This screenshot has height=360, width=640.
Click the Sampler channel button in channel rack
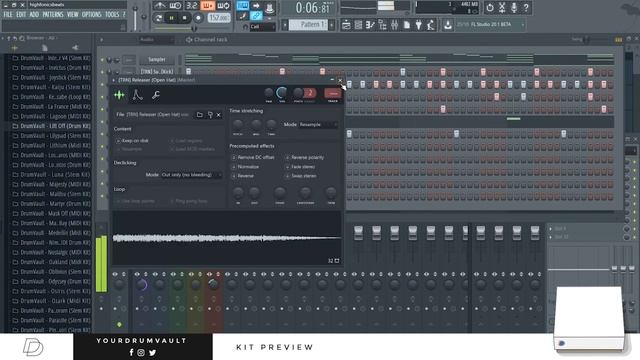157,60
